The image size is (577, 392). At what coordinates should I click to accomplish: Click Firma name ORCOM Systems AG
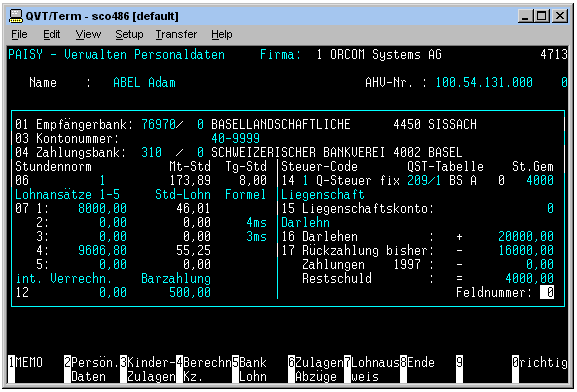pos(386,54)
